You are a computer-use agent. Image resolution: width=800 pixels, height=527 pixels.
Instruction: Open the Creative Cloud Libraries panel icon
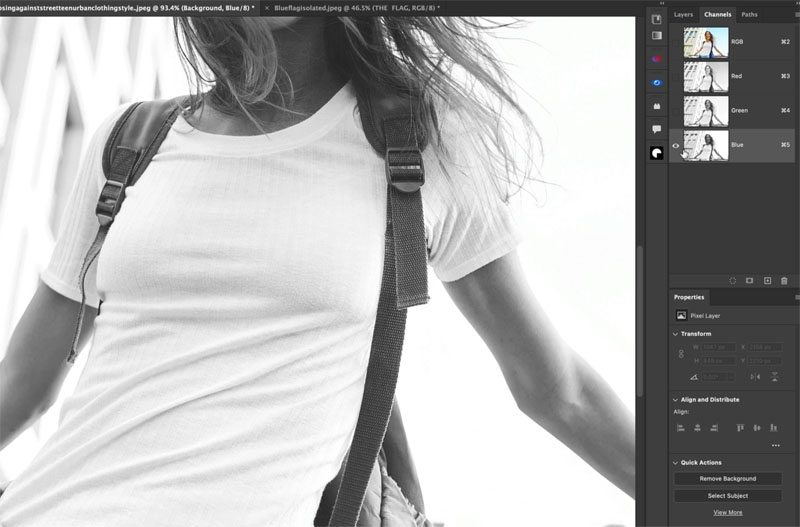click(657, 59)
